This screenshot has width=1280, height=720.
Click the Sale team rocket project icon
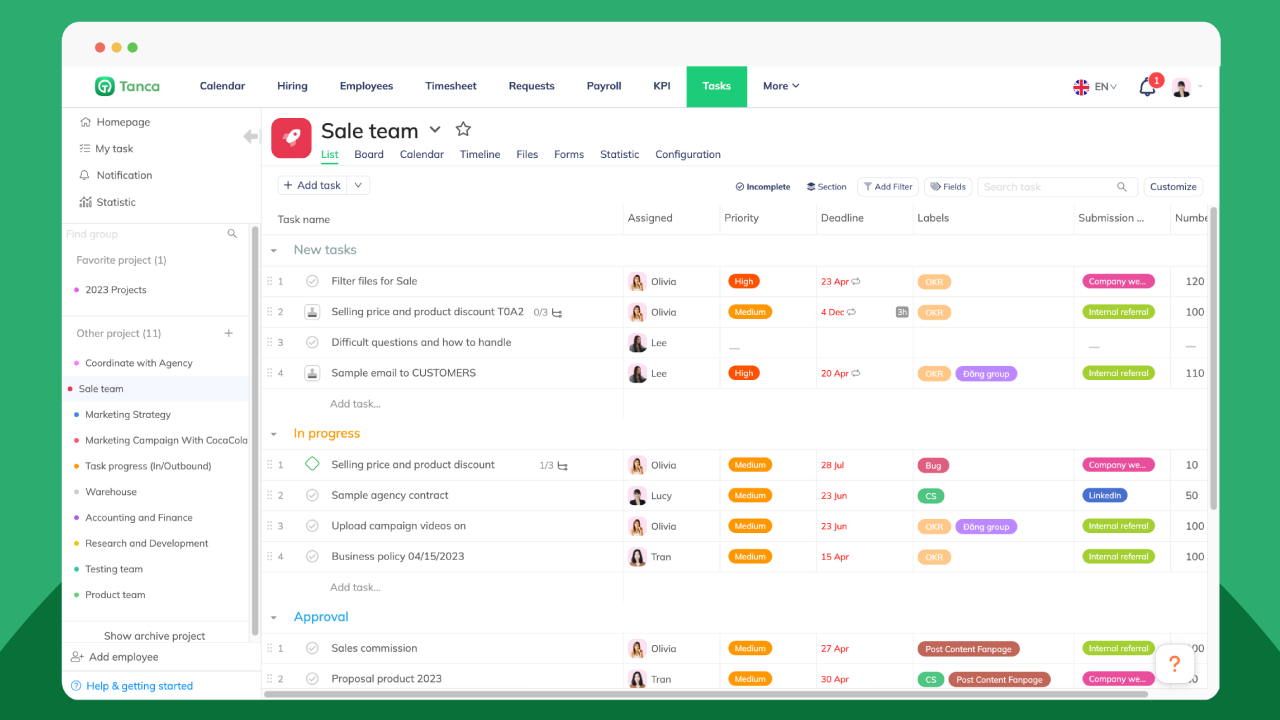pyautogui.click(x=290, y=137)
